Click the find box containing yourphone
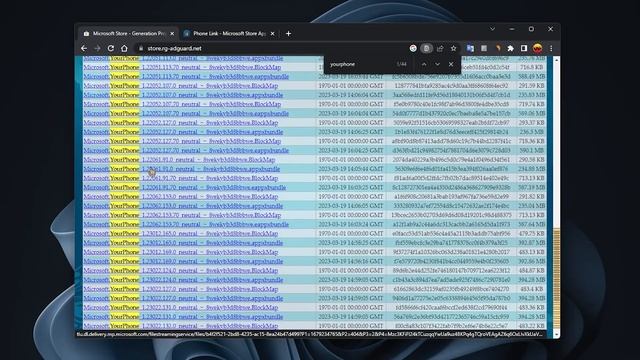Screen dimensions: 640x360 point(359,64)
